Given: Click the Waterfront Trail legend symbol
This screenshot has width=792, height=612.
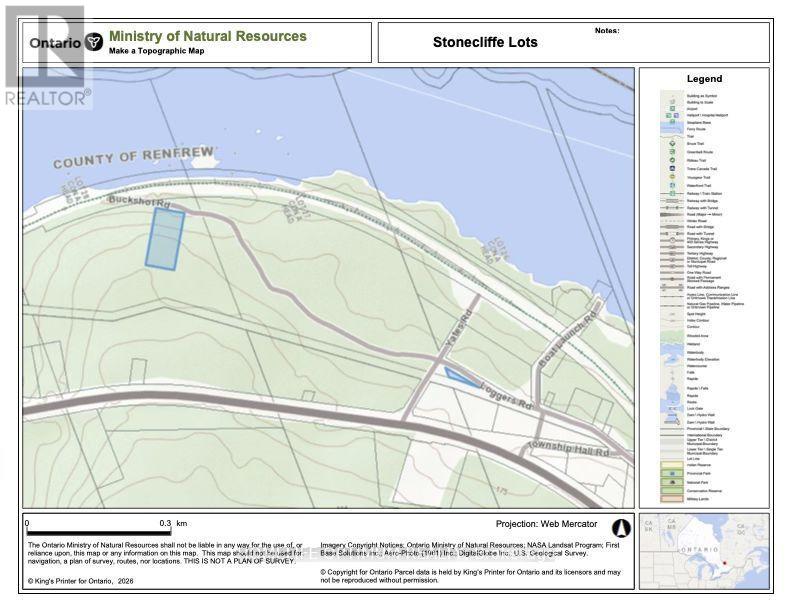Looking at the screenshot, I should 672,185.
